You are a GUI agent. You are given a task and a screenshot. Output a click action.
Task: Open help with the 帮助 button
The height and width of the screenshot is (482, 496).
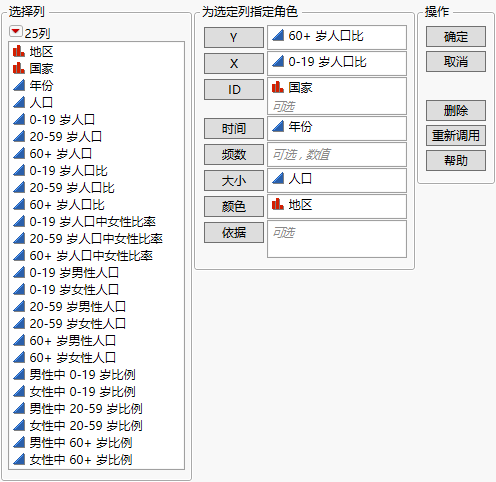coord(456,160)
